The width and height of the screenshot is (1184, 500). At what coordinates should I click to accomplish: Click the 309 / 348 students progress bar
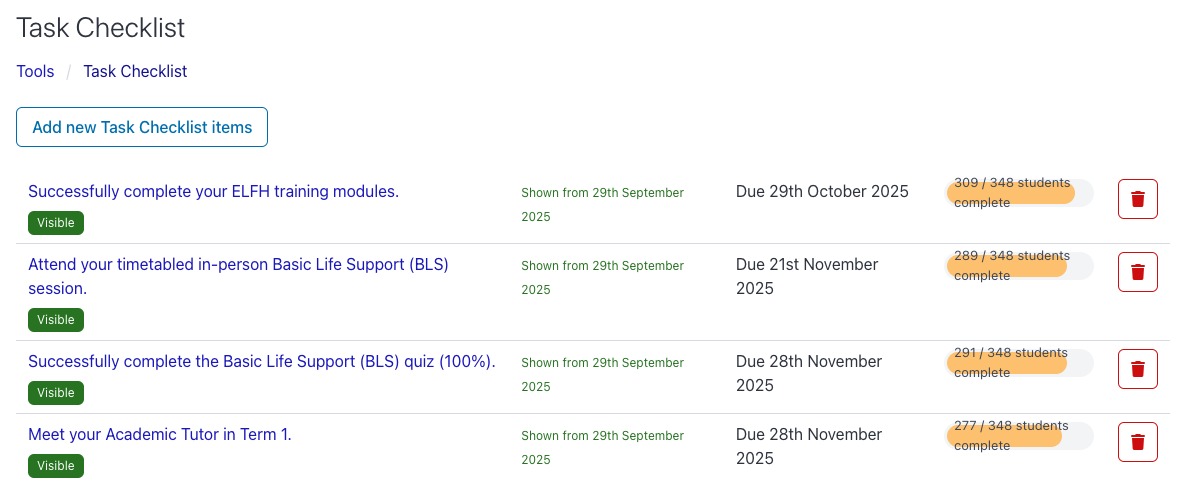tap(1019, 193)
